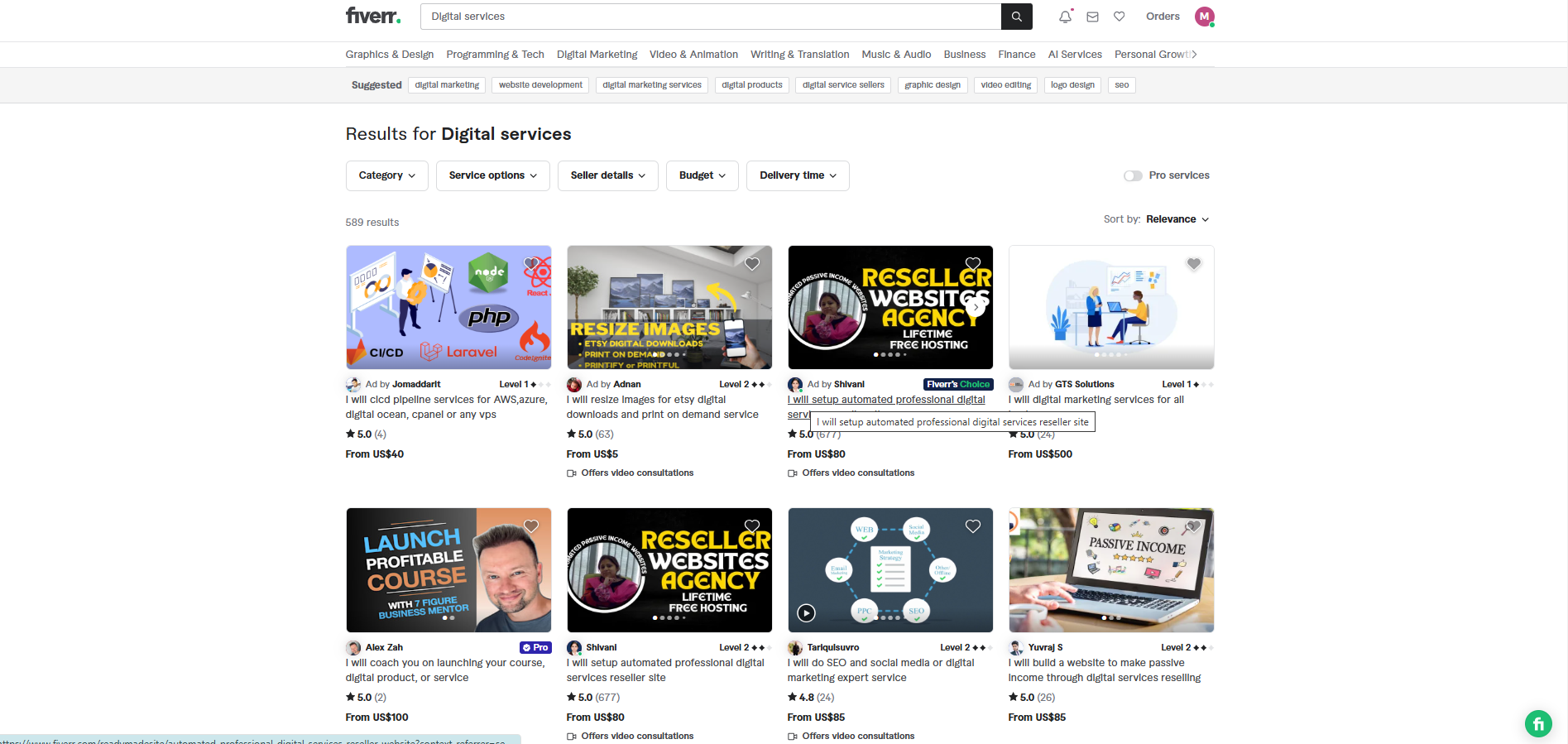The image size is (1568, 744).
Task: Select 'digital service sellers' suggestion tag
Action: click(x=843, y=85)
